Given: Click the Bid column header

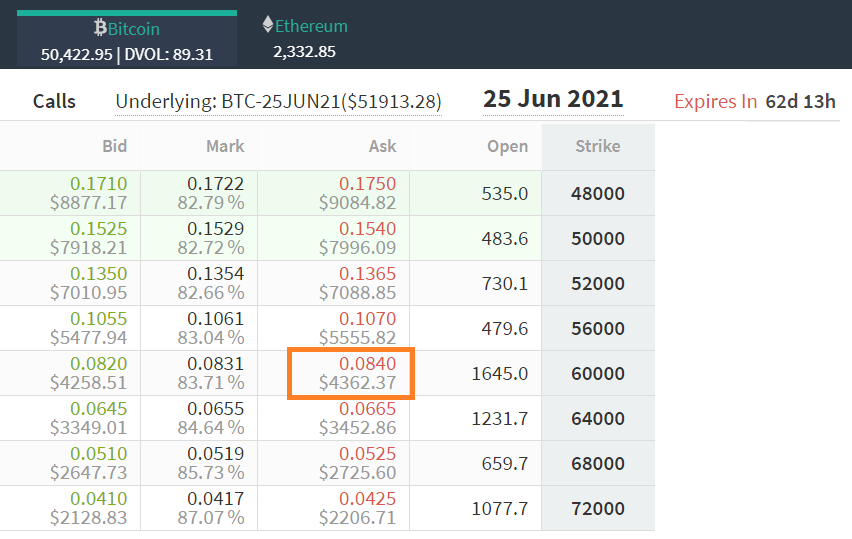Looking at the screenshot, I should [115, 146].
